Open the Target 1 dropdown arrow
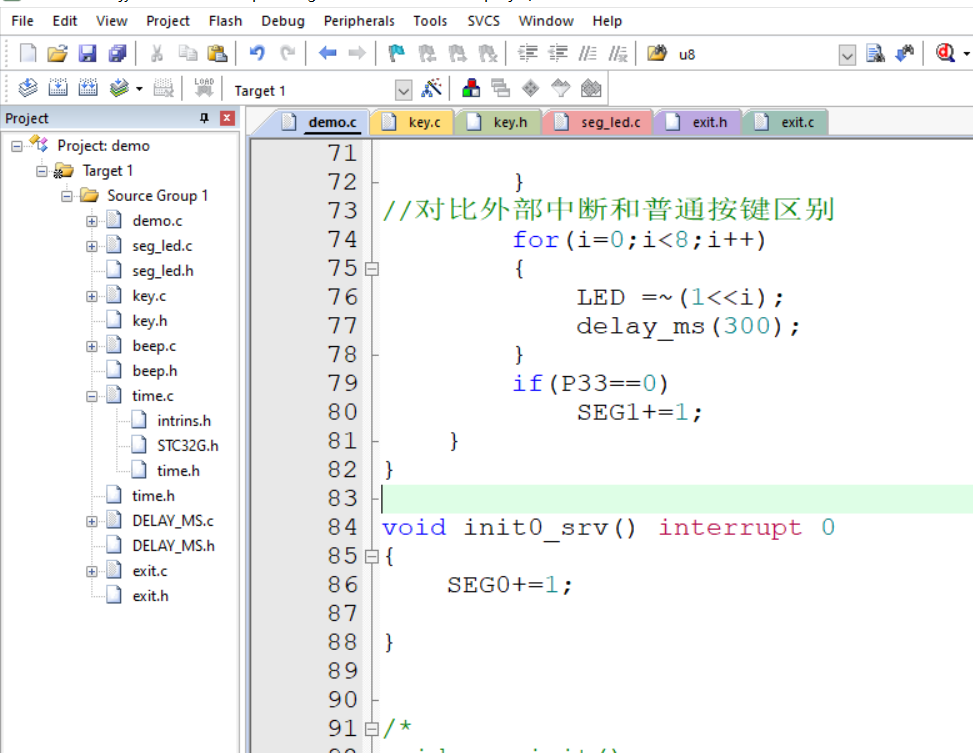This screenshot has width=973, height=753. tap(403, 91)
